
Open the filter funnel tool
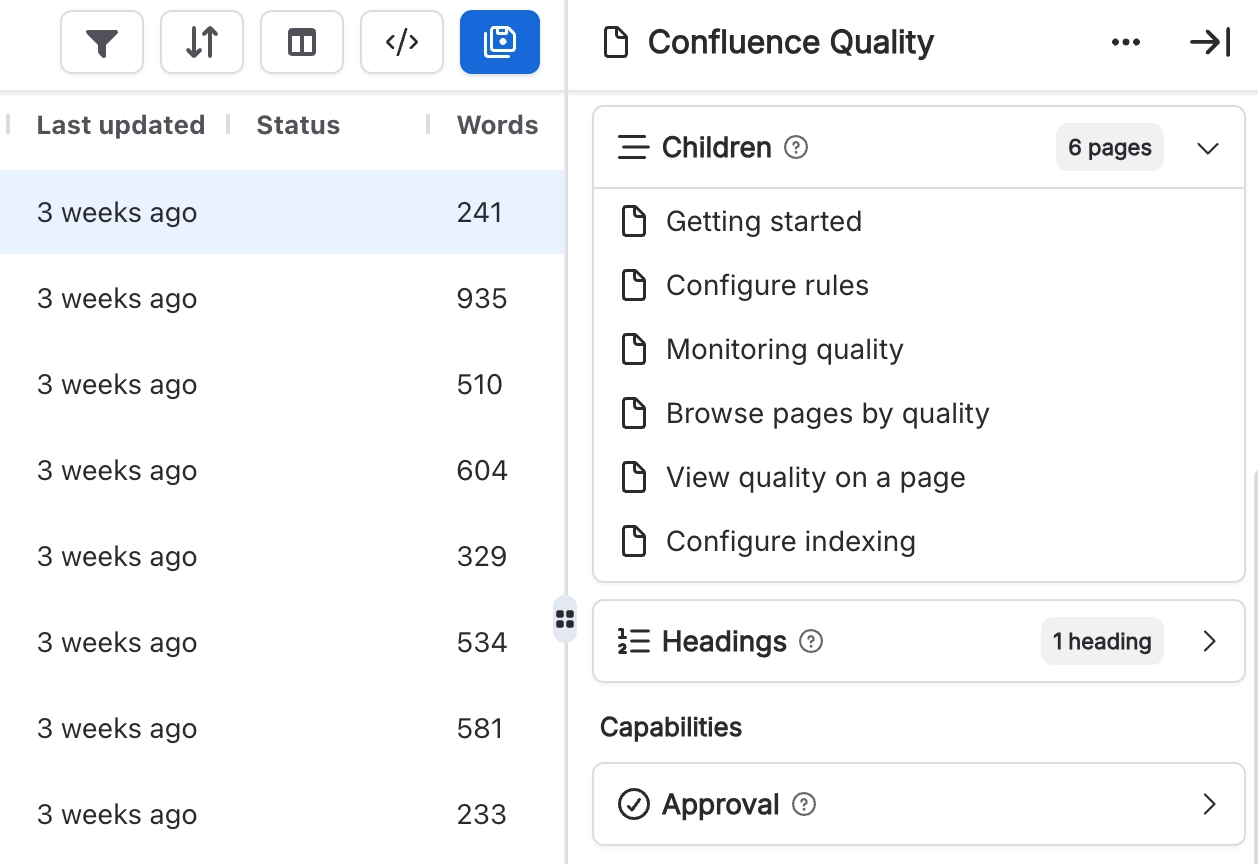[x=102, y=42]
